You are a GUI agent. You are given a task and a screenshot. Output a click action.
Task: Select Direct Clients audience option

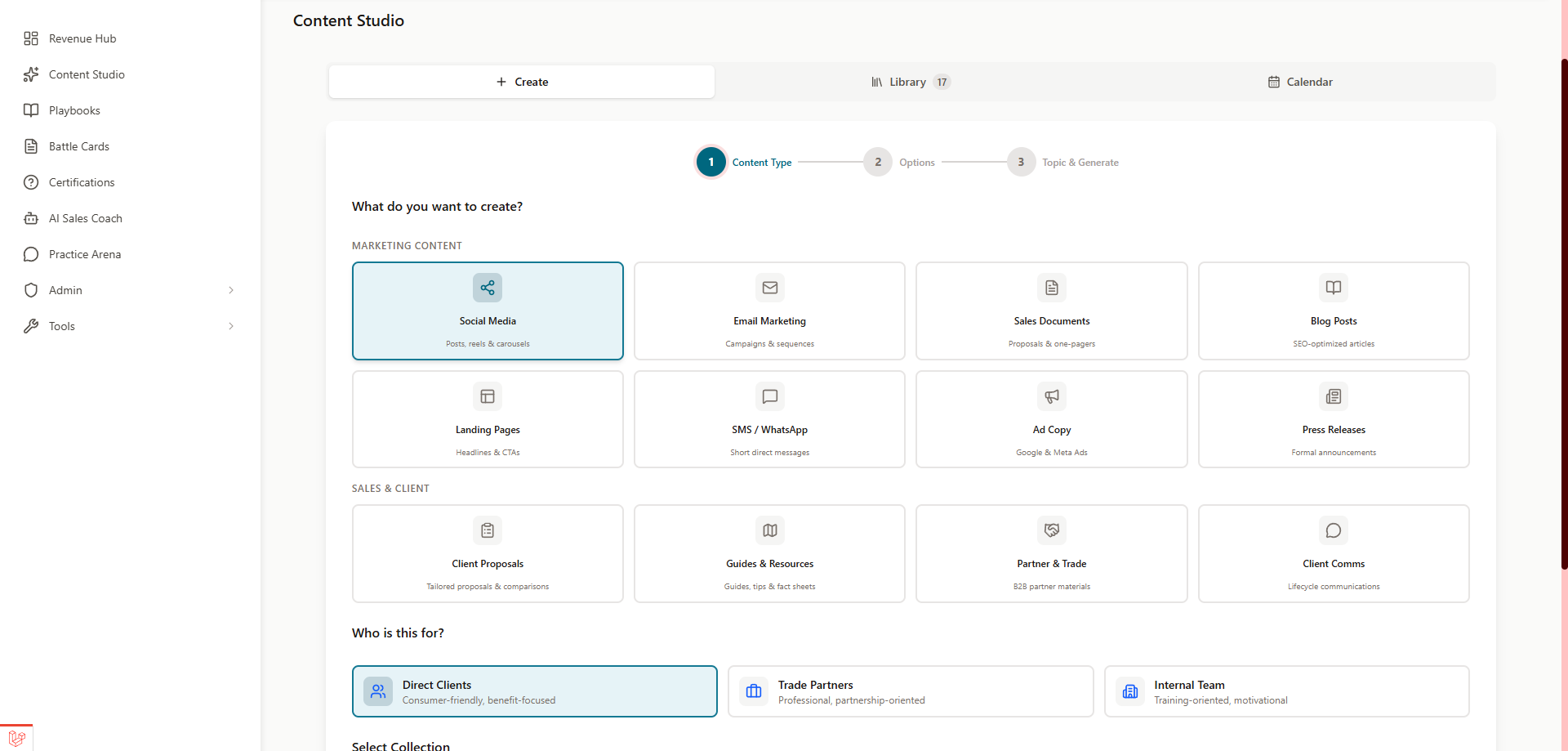click(x=534, y=691)
